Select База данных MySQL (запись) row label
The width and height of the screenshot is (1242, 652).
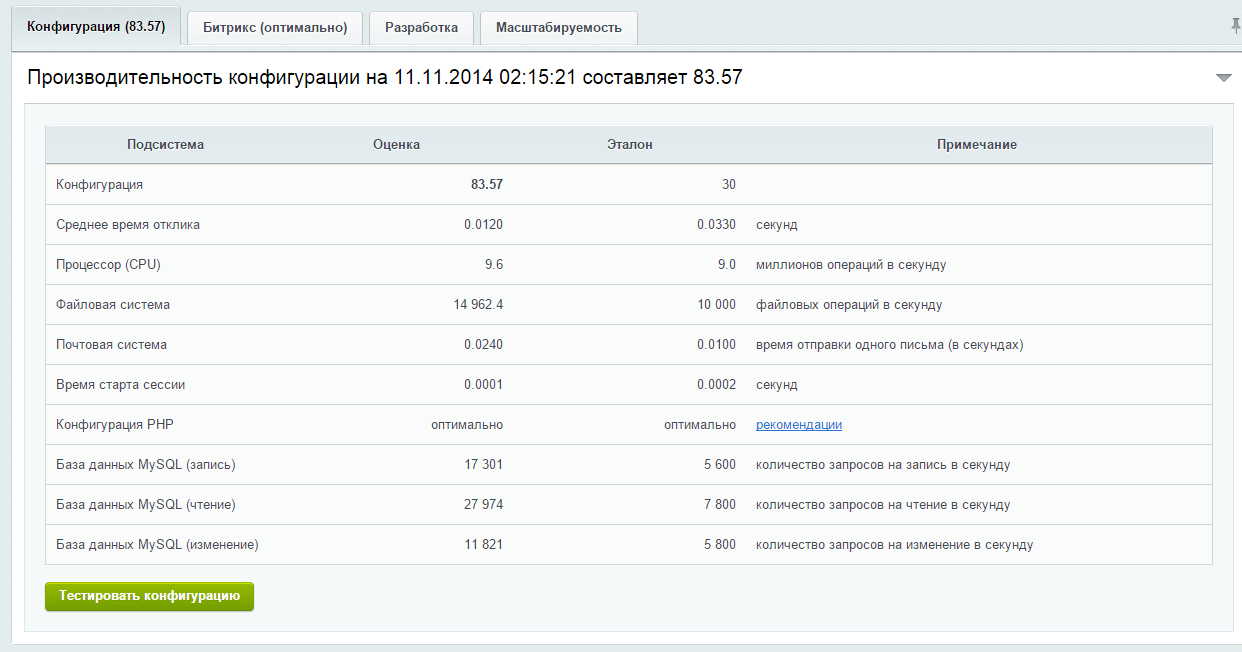pos(146,465)
